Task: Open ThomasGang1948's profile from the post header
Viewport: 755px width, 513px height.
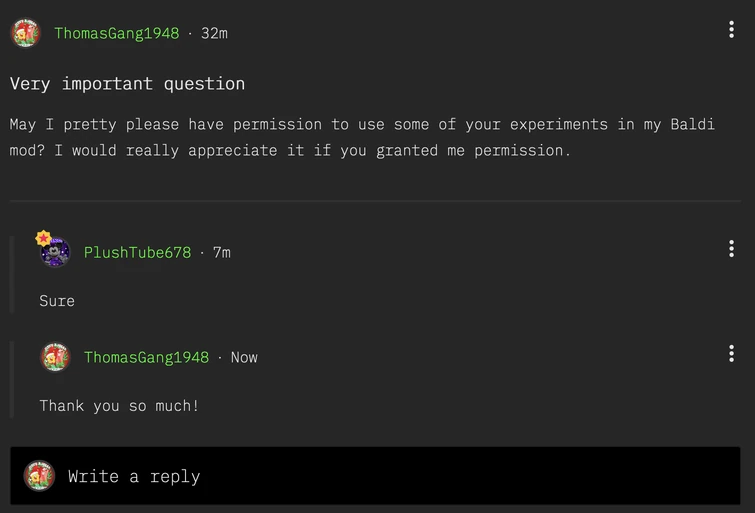Action: [x=117, y=33]
